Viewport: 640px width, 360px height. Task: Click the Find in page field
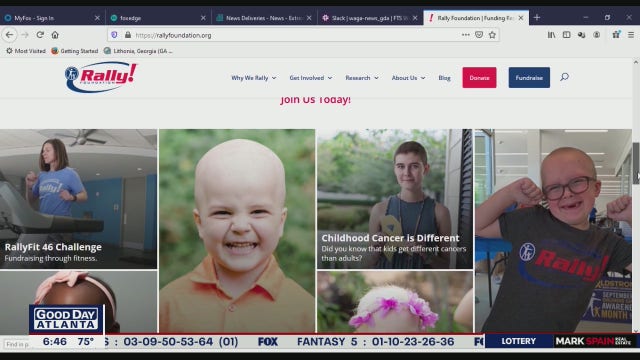pos(17,344)
